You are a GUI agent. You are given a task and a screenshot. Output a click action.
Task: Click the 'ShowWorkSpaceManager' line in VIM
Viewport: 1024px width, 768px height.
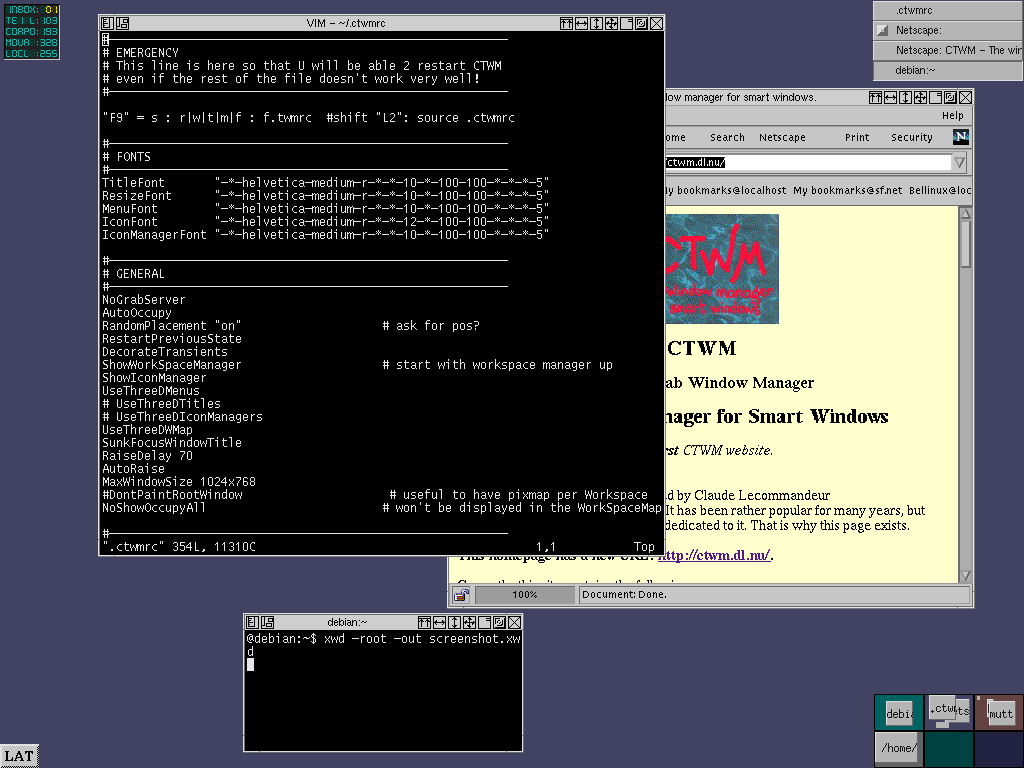(172, 365)
